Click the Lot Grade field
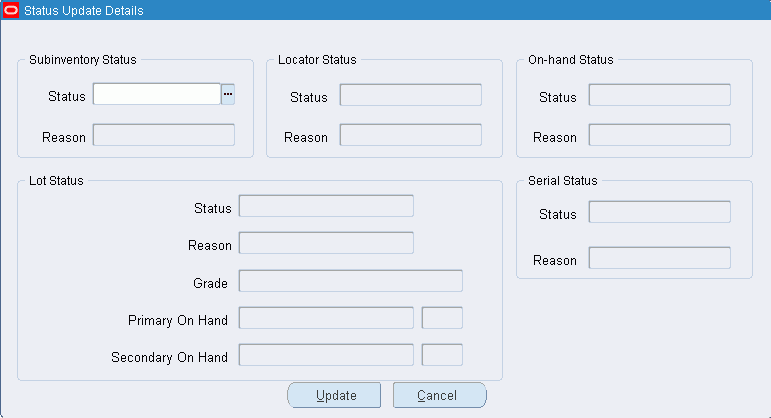 [351, 281]
